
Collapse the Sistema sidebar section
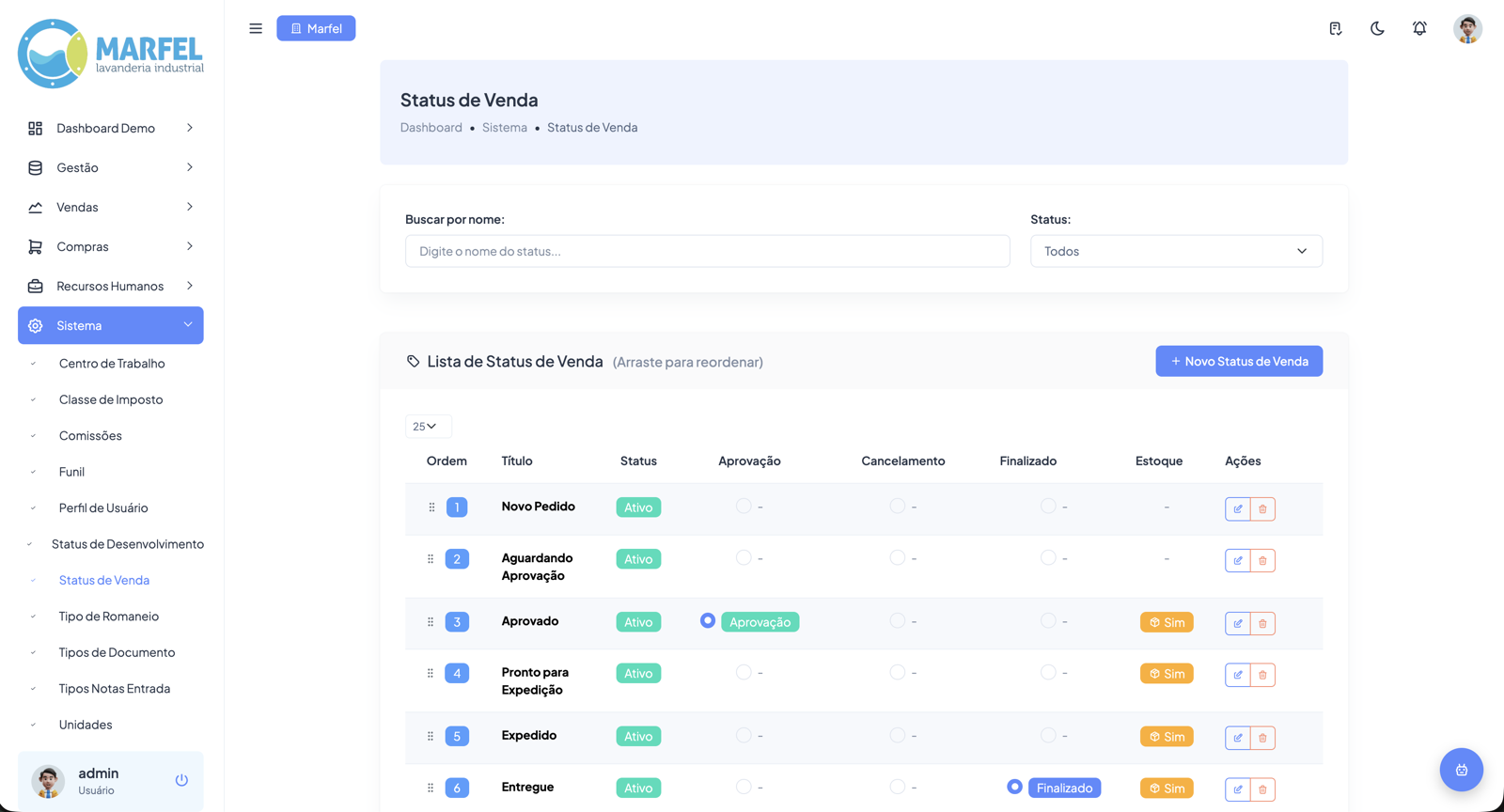111,325
